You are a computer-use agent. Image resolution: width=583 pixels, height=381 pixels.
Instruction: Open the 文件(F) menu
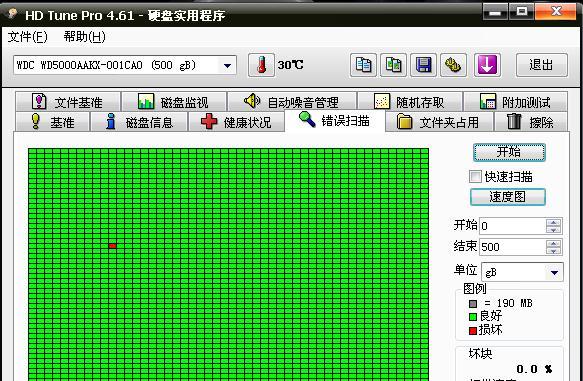28,37
